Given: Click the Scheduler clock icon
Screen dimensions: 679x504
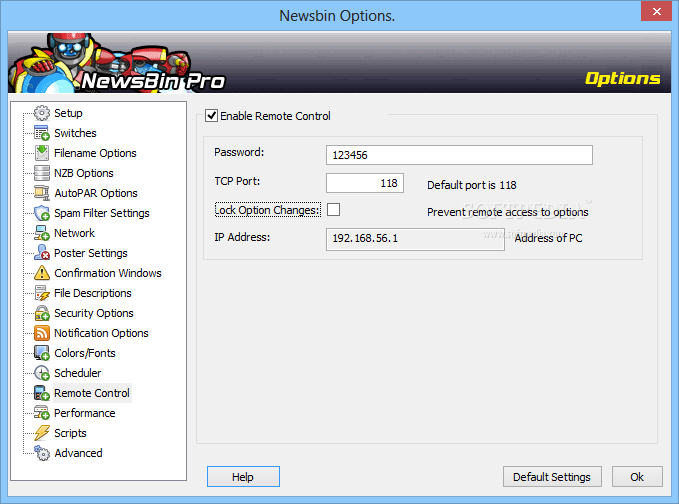Looking at the screenshot, I should (x=42, y=372).
